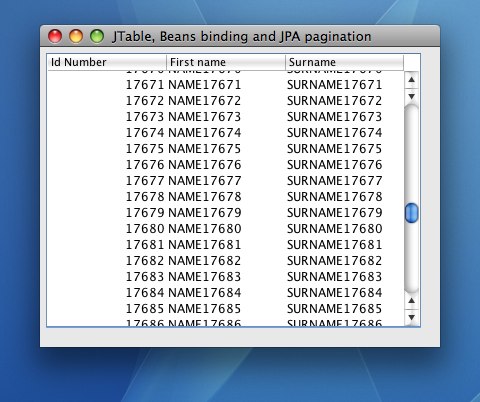Viewport: 480px width, 402px height.
Task: Pick the cell SURNAME17673
Action: click(x=345, y=117)
